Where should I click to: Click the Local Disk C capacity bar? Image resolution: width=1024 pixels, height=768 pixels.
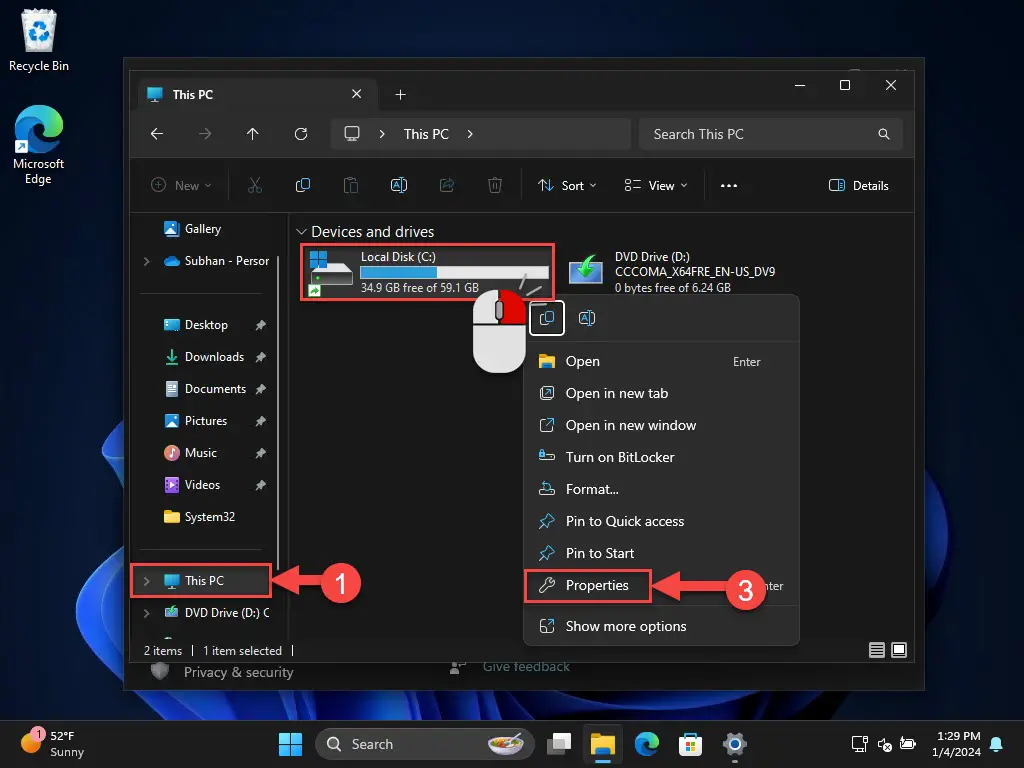coord(453,271)
